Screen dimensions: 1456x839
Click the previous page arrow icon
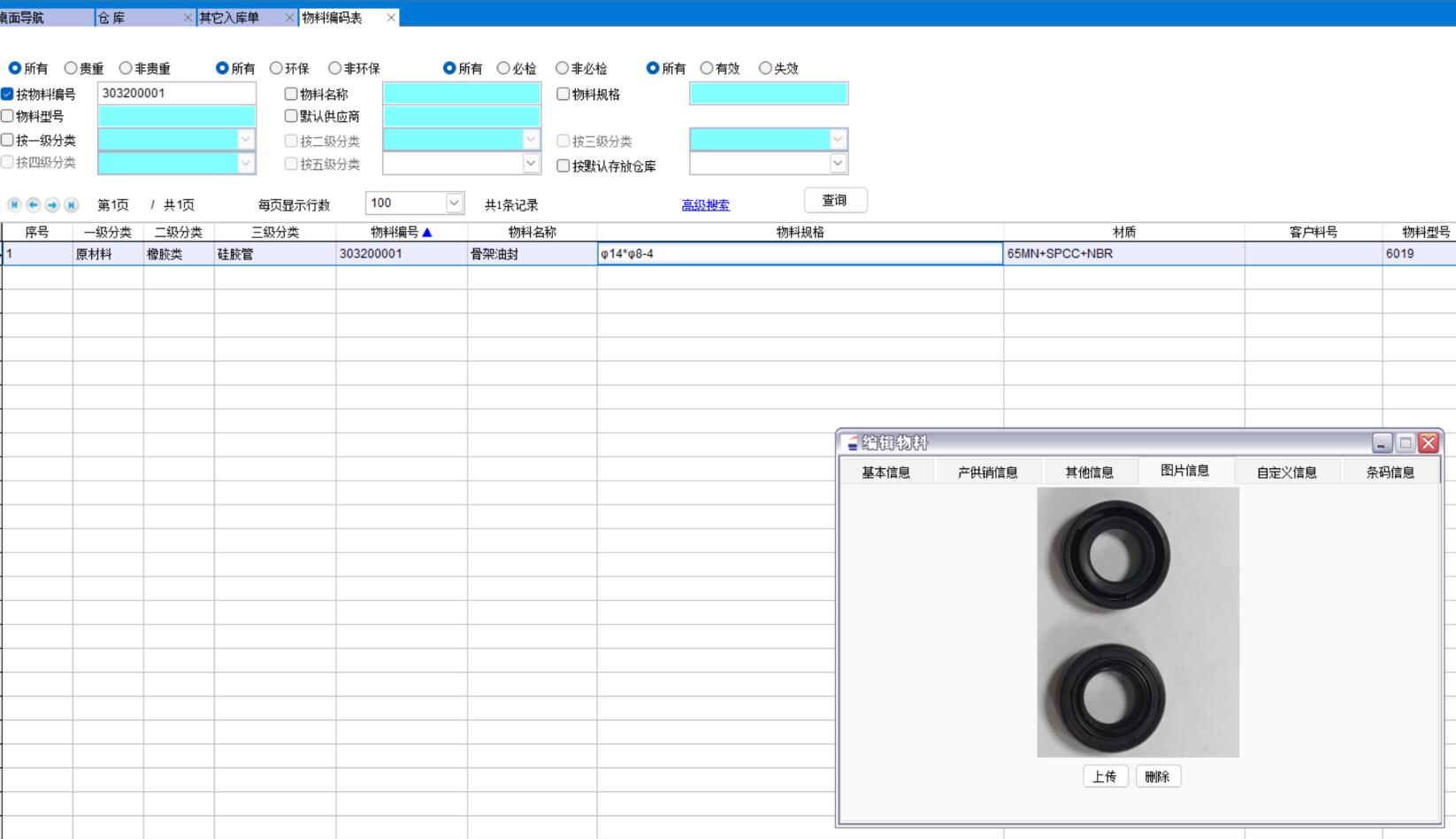click(x=34, y=205)
